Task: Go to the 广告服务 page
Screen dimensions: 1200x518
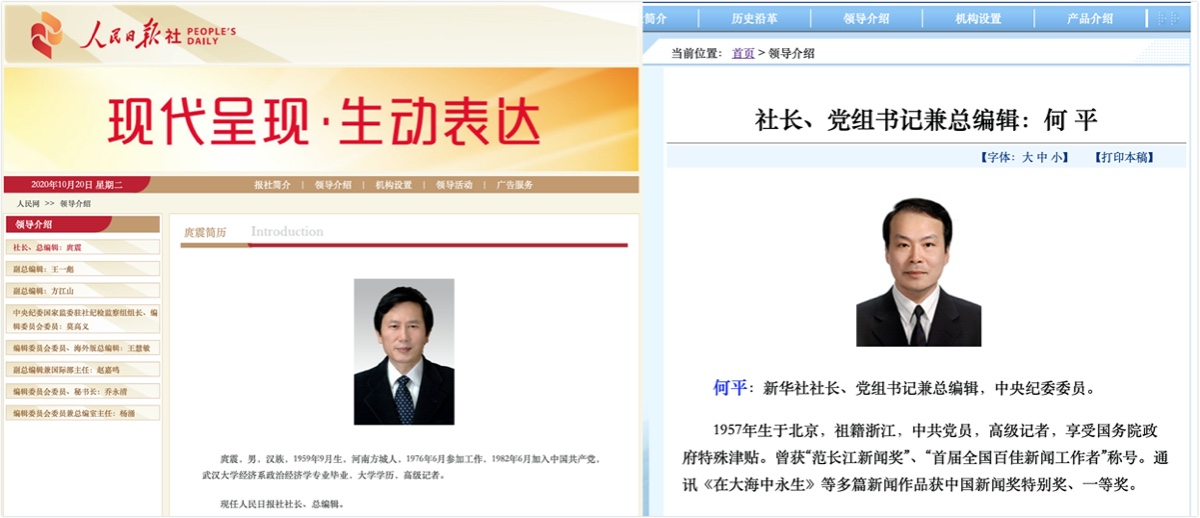Action: click(515, 185)
